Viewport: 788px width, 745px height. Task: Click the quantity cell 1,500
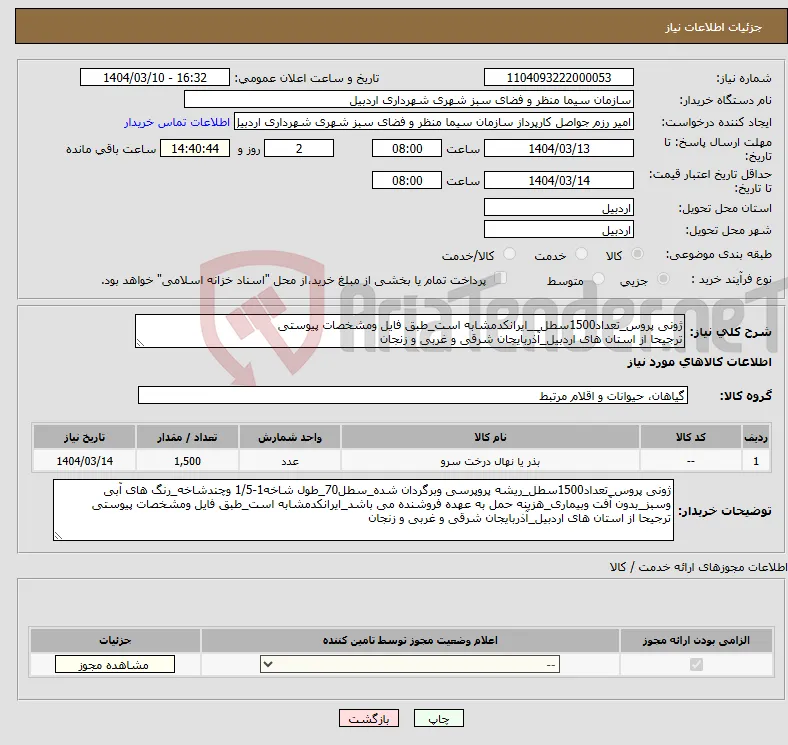pyautogui.click(x=187, y=461)
